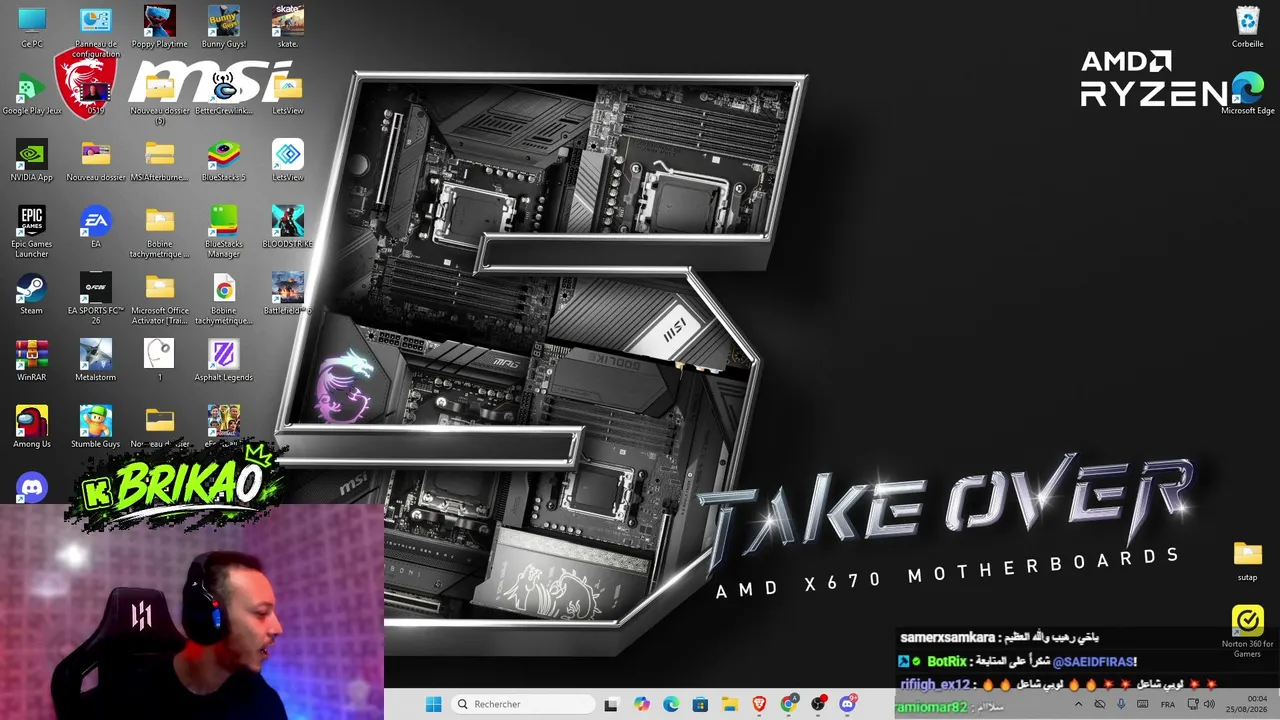
Task: Open the LetsView app shortcut
Action: tap(288, 161)
